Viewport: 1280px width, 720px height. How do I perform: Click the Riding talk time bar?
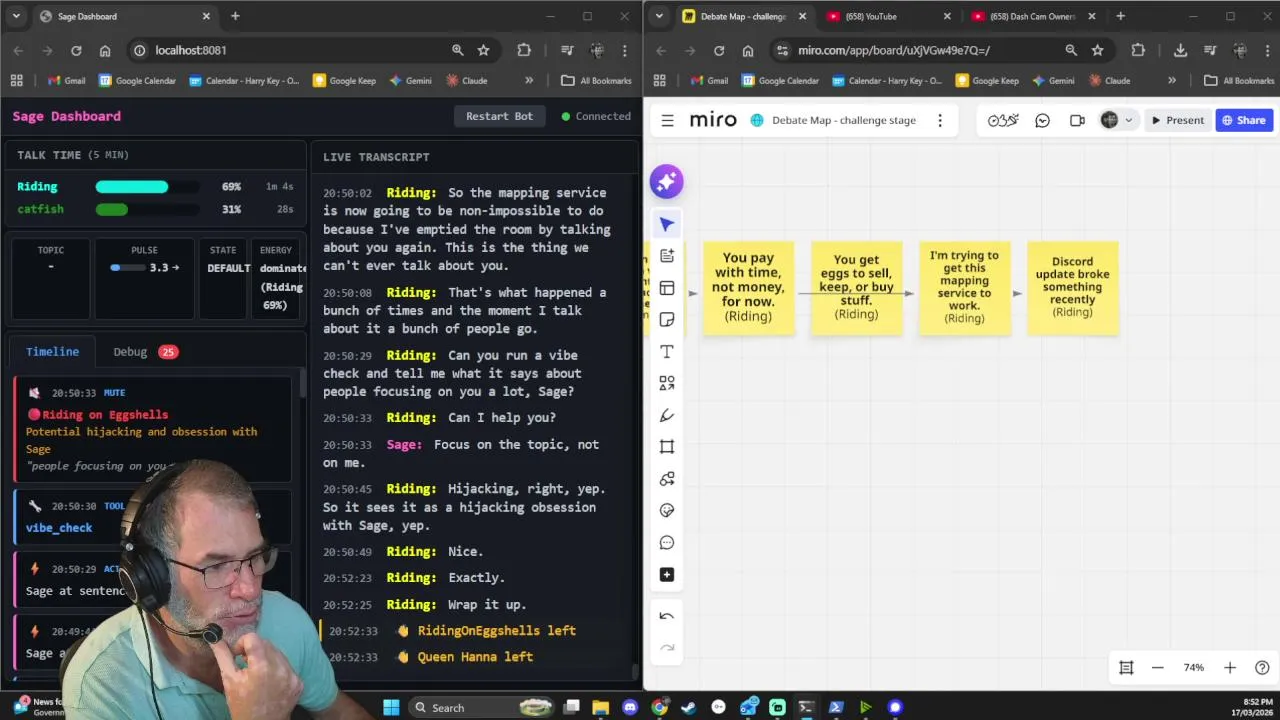pos(147,187)
